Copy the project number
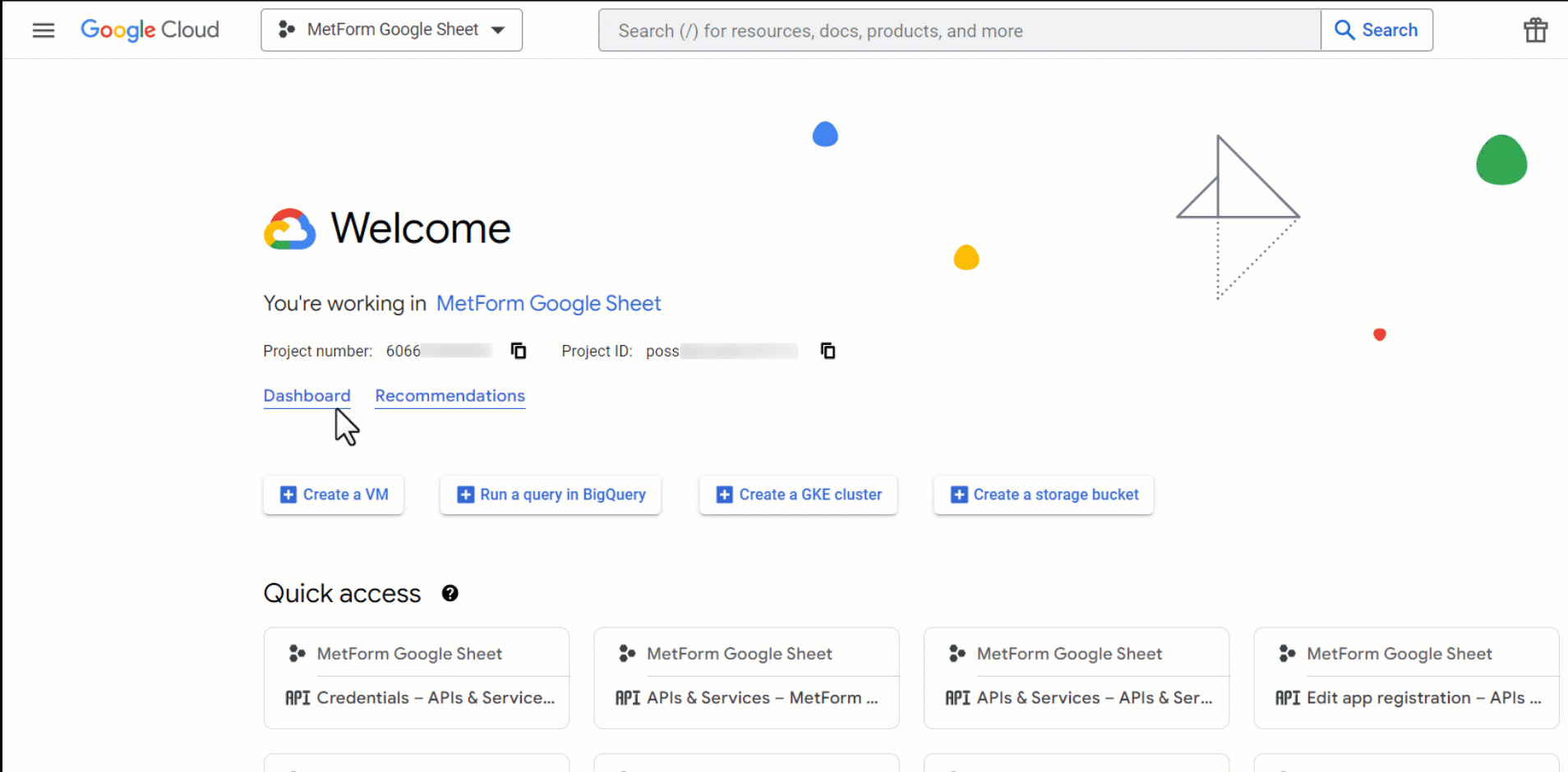Image resolution: width=1568 pixels, height=772 pixels. click(518, 351)
